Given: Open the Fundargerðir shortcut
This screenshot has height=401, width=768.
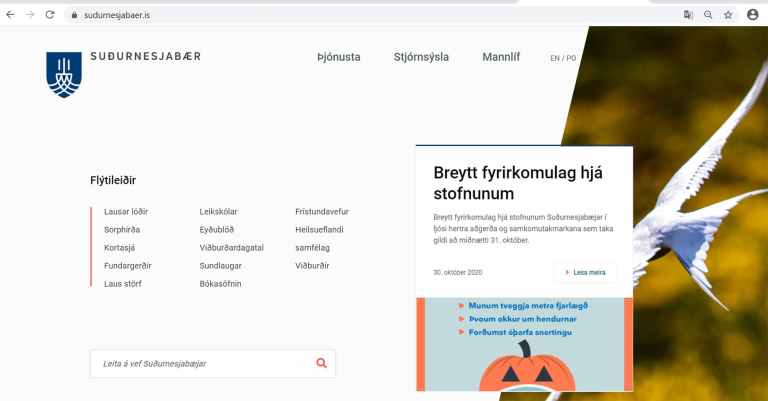Looking at the screenshot, I should pos(128,266).
